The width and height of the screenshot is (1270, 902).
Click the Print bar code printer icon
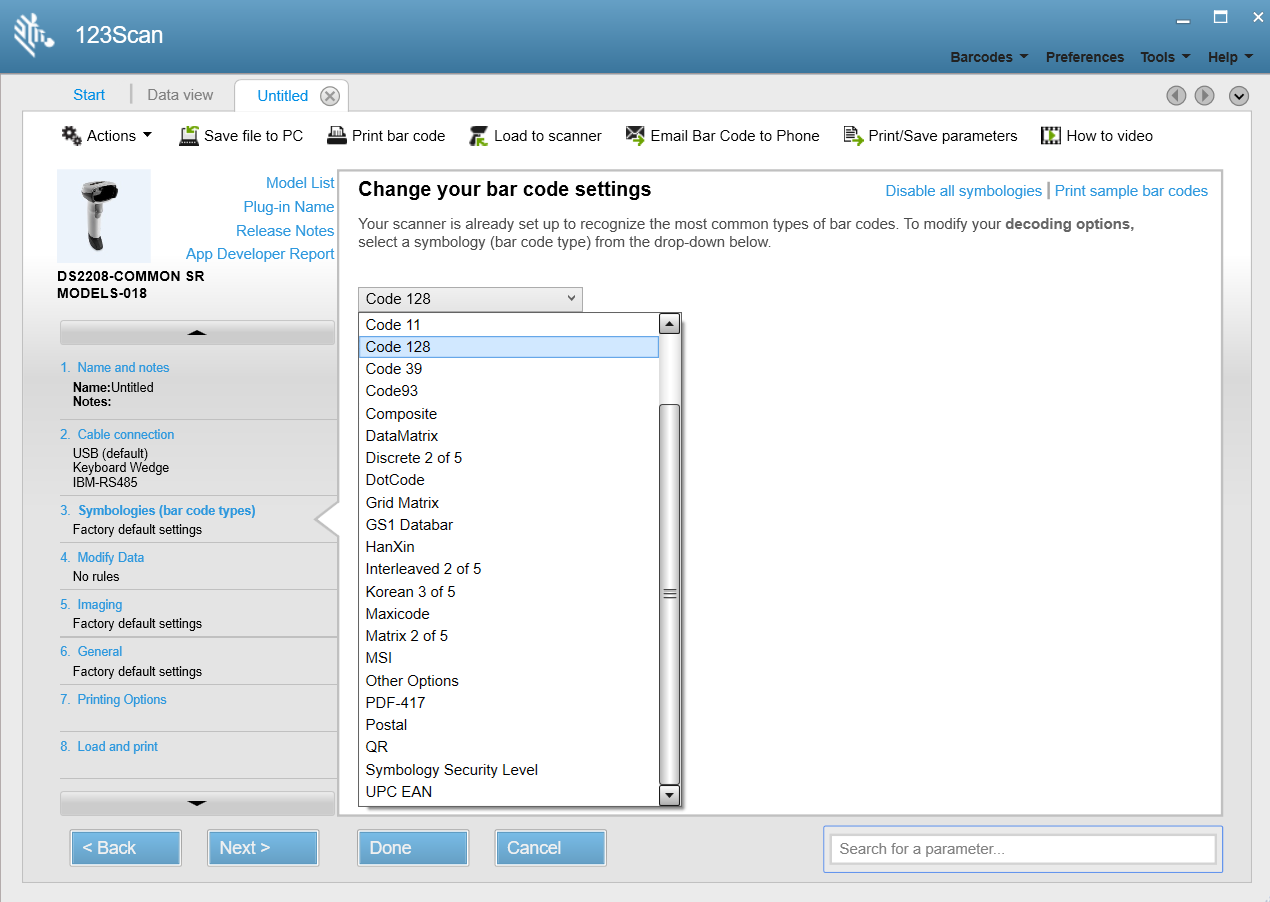(x=337, y=136)
